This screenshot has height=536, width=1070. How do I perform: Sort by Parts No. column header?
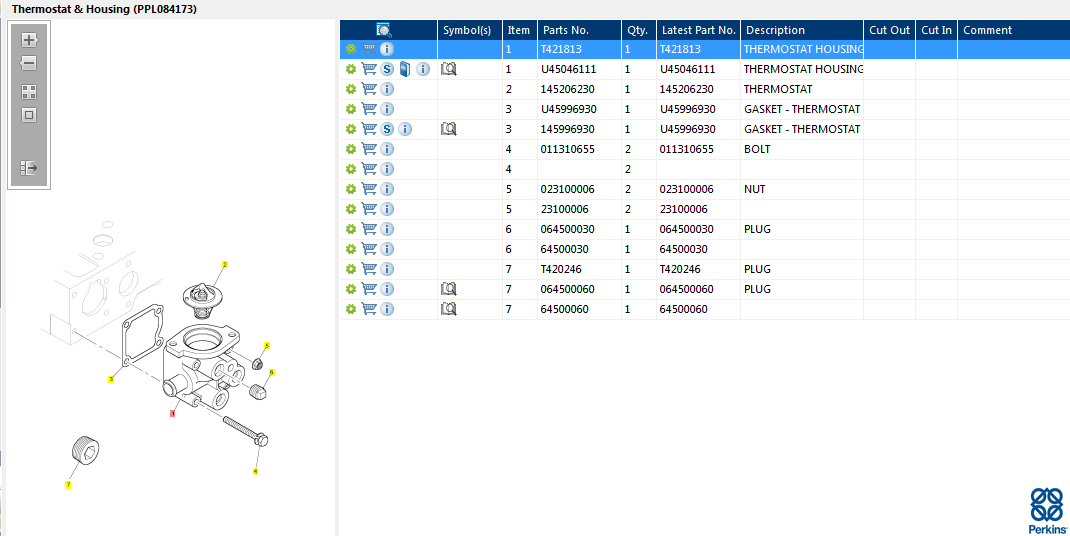579,30
